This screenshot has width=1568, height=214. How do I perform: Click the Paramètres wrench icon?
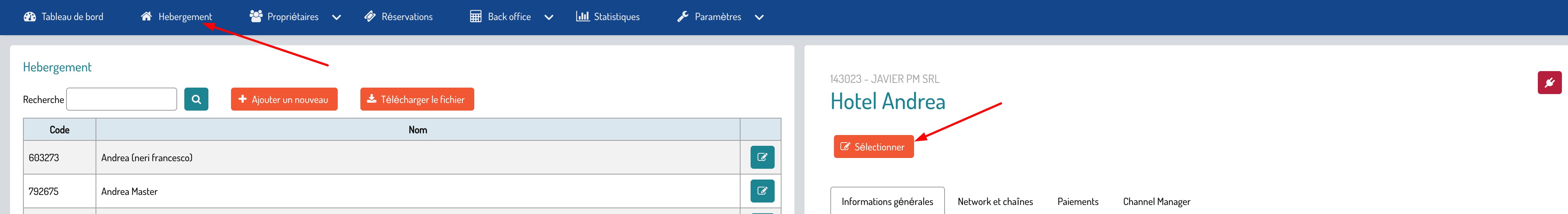[683, 17]
